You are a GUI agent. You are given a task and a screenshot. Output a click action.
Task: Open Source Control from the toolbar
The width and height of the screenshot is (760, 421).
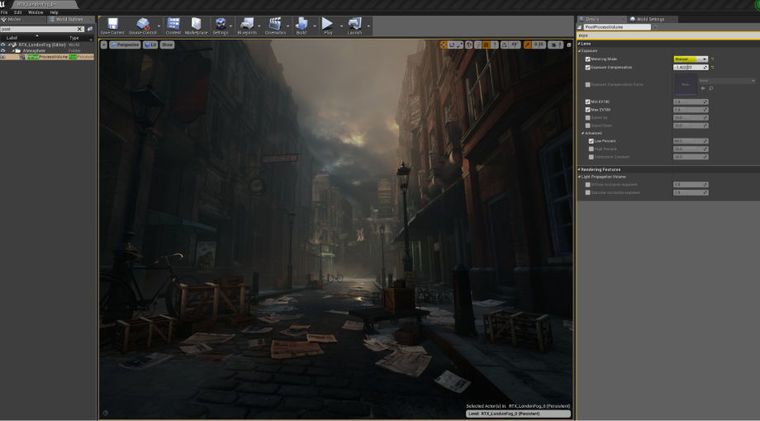point(142,26)
